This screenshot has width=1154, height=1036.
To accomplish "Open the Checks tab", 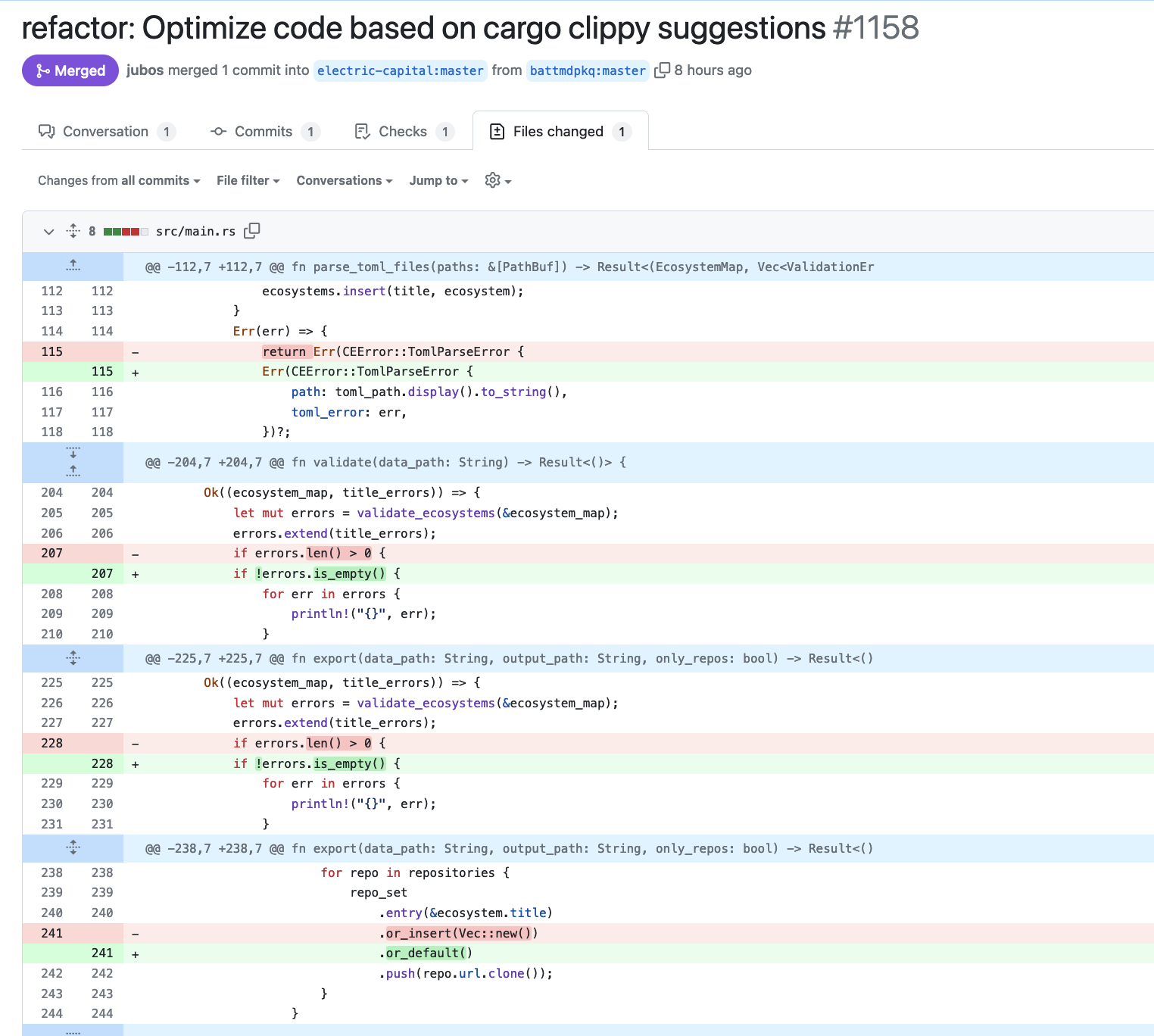I will (403, 131).
